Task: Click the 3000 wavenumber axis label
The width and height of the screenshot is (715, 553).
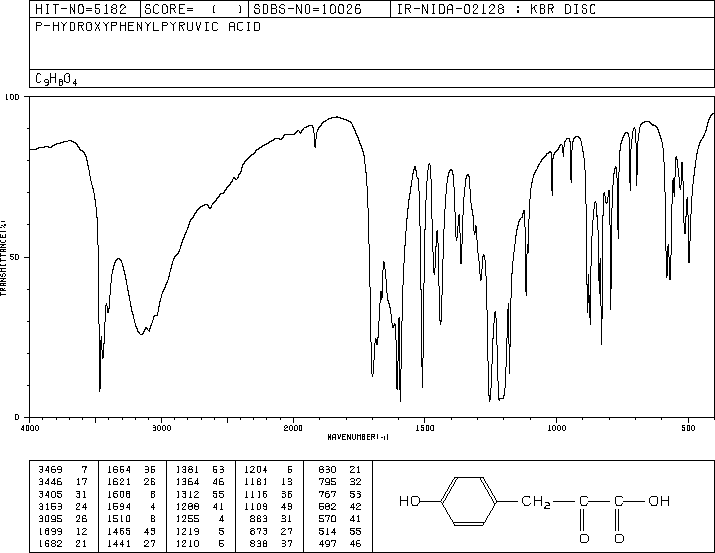Action: click(162, 428)
